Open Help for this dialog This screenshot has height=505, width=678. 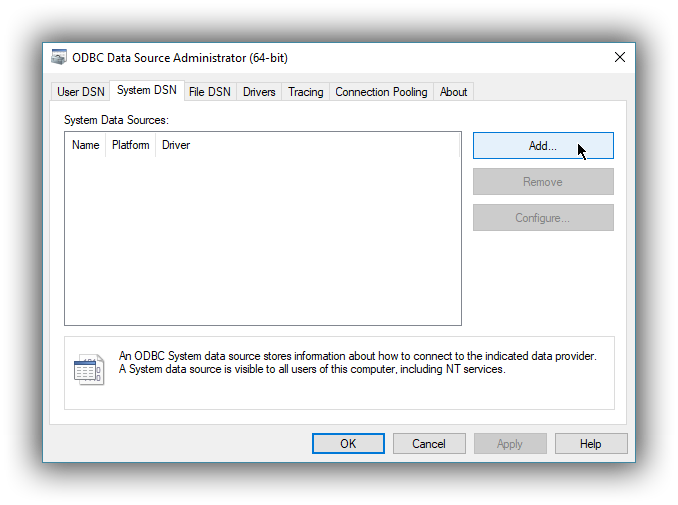pos(590,444)
